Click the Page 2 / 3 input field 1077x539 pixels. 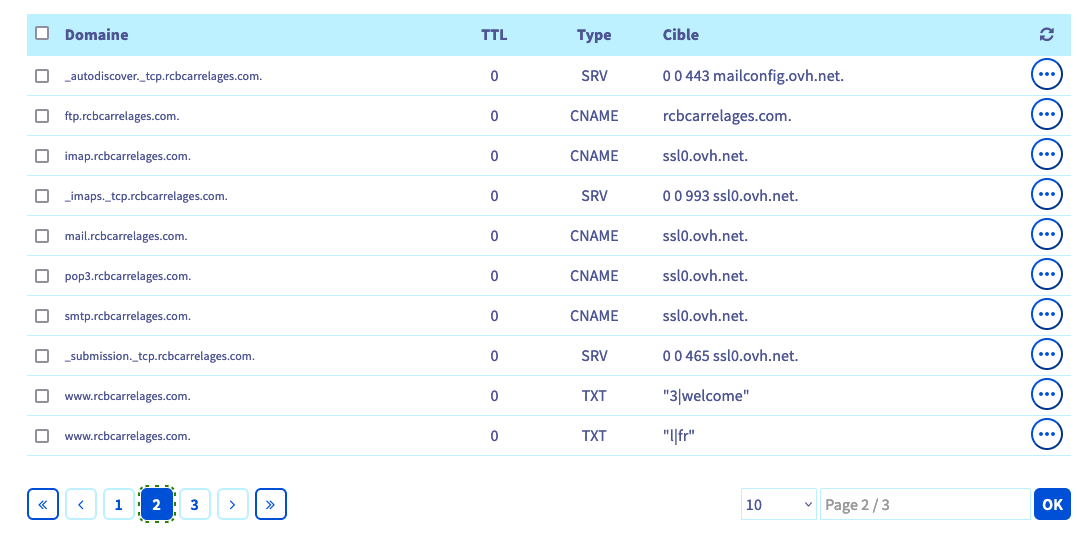coord(925,505)
